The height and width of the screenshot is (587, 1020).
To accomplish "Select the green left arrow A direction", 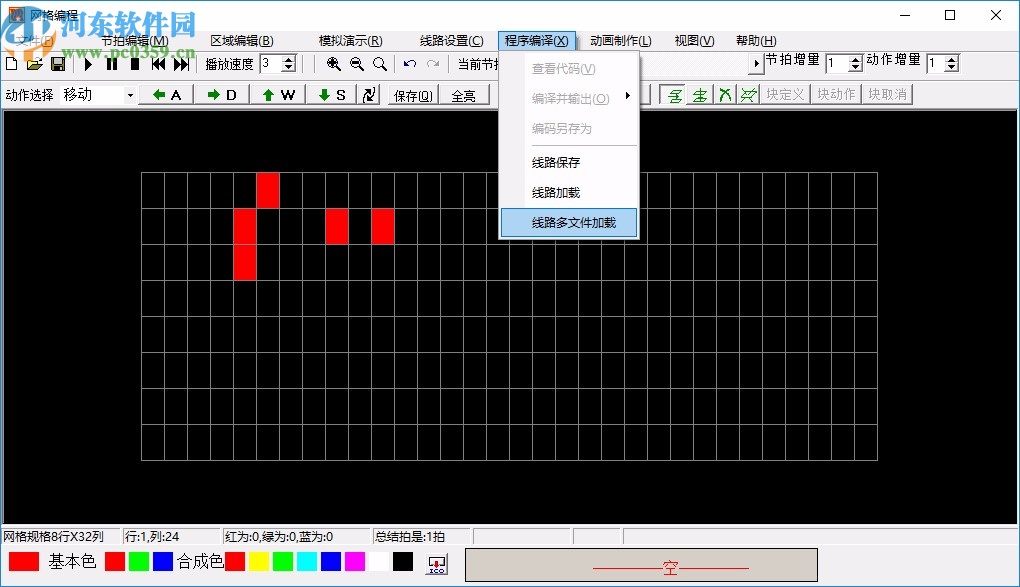I will 166,95.
